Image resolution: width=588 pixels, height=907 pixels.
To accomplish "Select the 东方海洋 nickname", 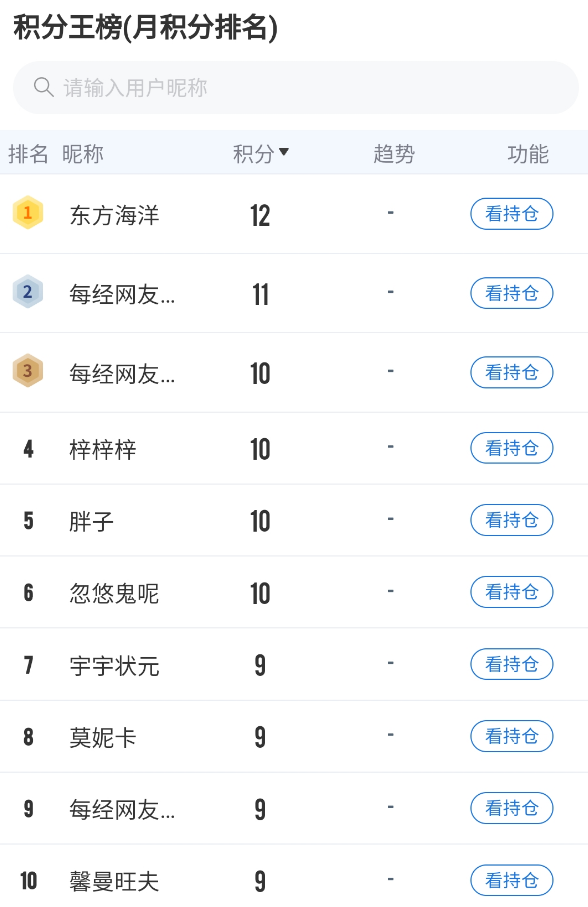I will [x=114, y=215].
